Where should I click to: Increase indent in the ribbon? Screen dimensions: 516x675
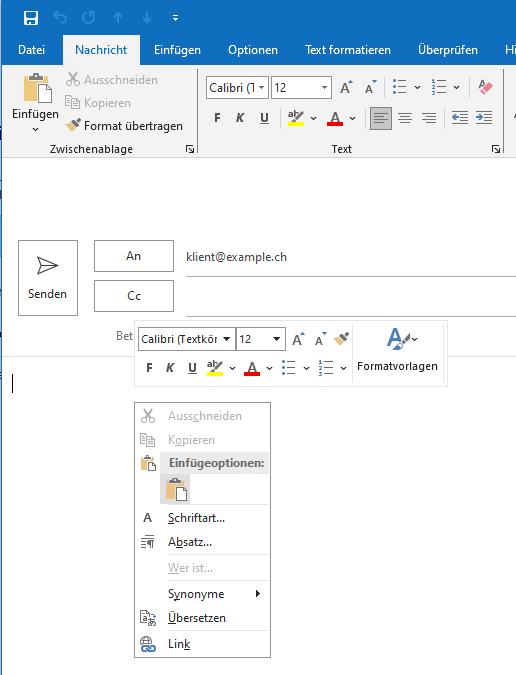[484, 118]
